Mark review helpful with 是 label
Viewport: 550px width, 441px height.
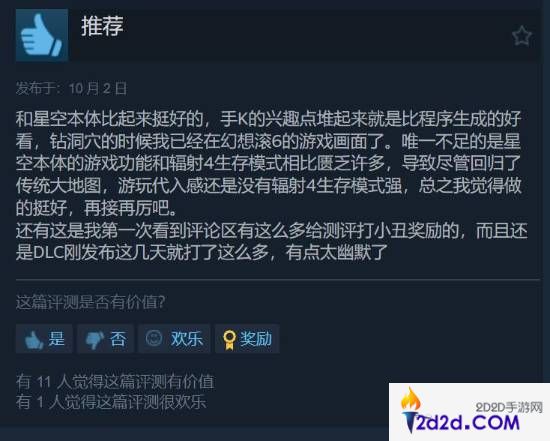click(x=57, y=339)
